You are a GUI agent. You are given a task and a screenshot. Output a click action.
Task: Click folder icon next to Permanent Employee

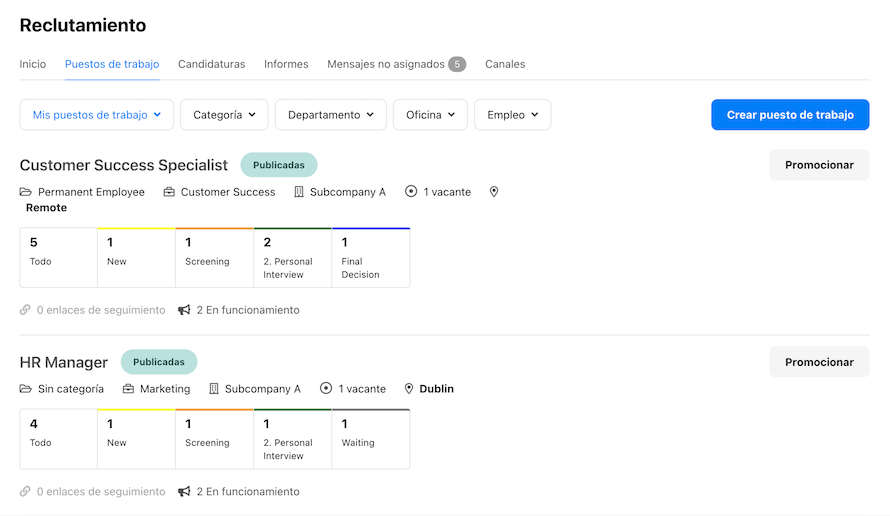(x=26, y=192)
